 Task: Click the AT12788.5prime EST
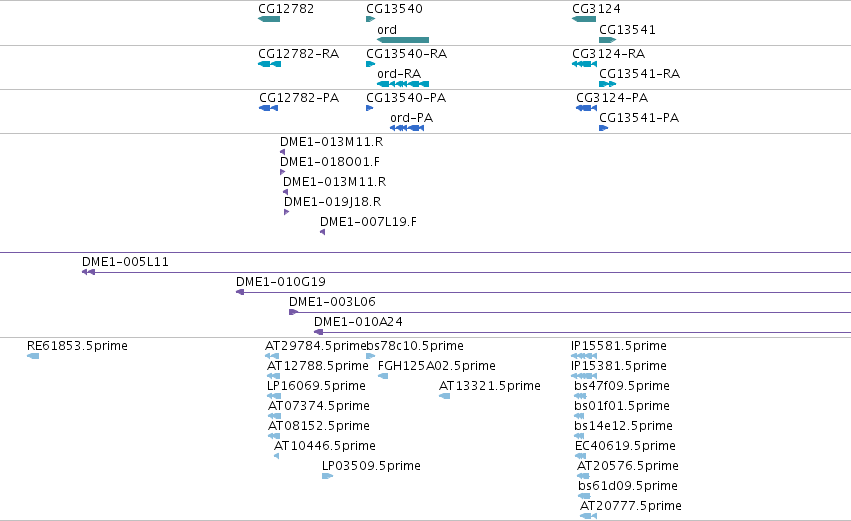point(274,376)
